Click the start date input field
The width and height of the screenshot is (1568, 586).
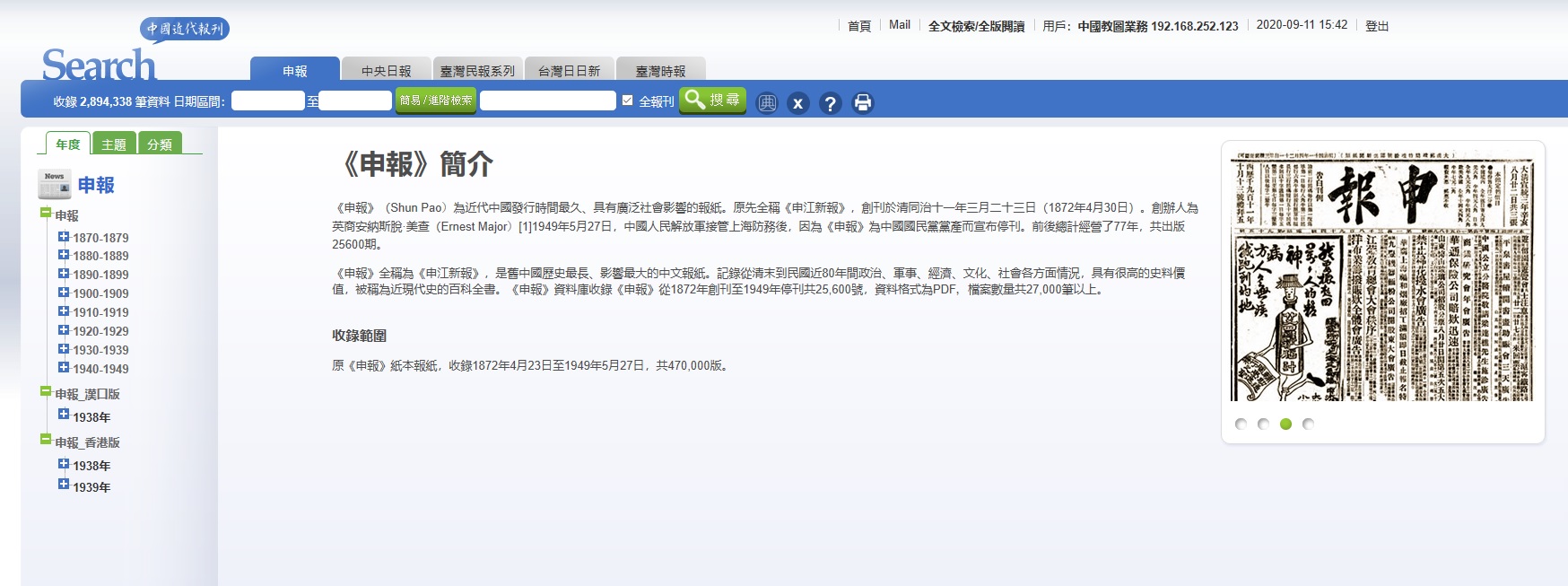pos(267,101)
